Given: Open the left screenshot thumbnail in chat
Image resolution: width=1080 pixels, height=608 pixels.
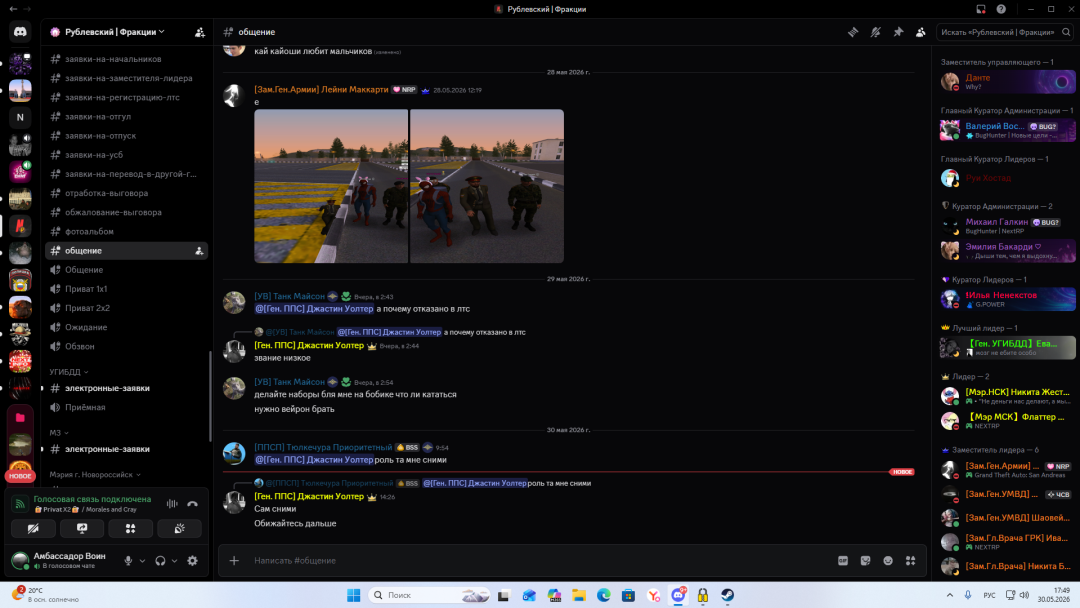Looking at the screenshot, I should tap(331, 186).
